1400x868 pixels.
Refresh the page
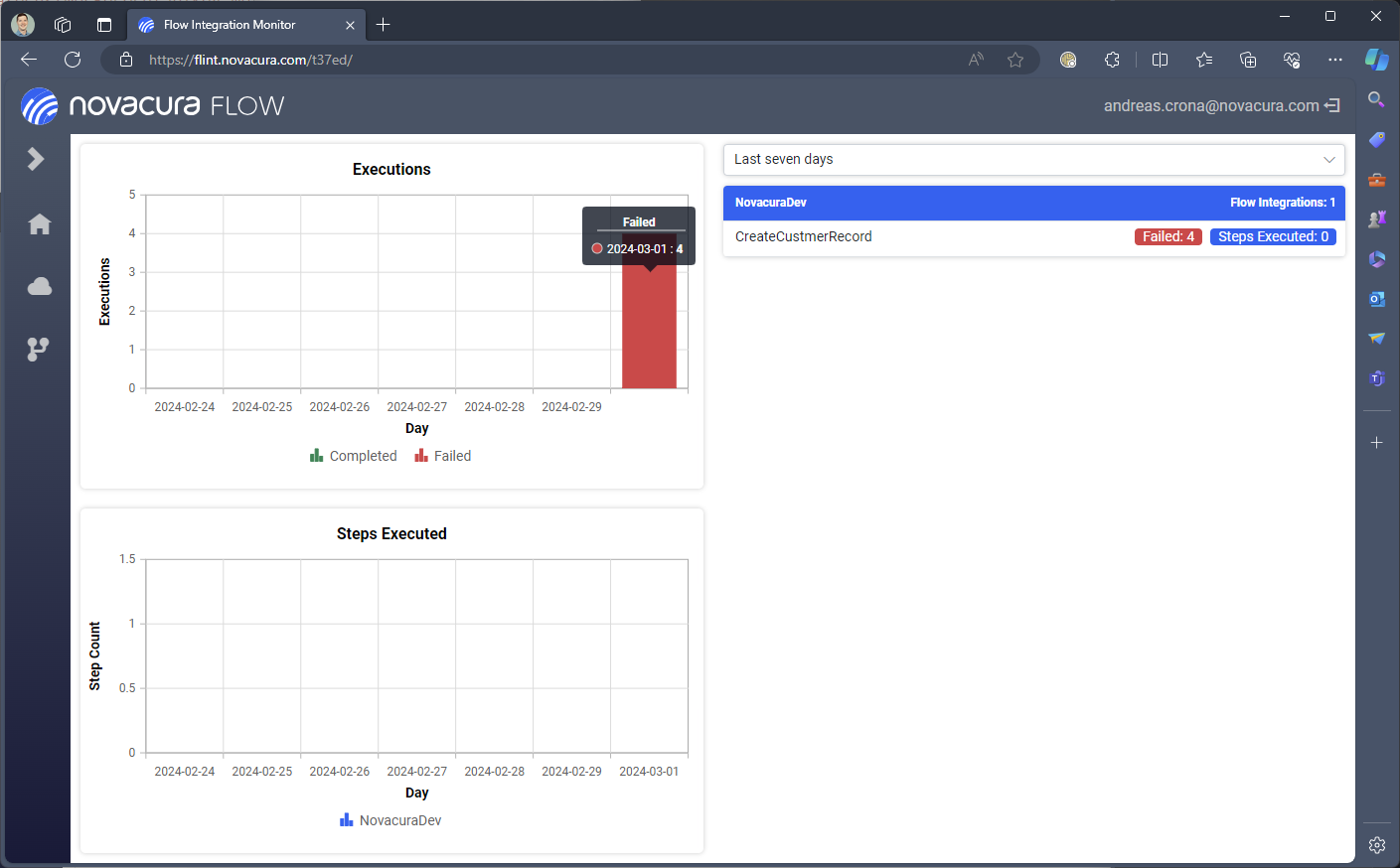point(73,60)
